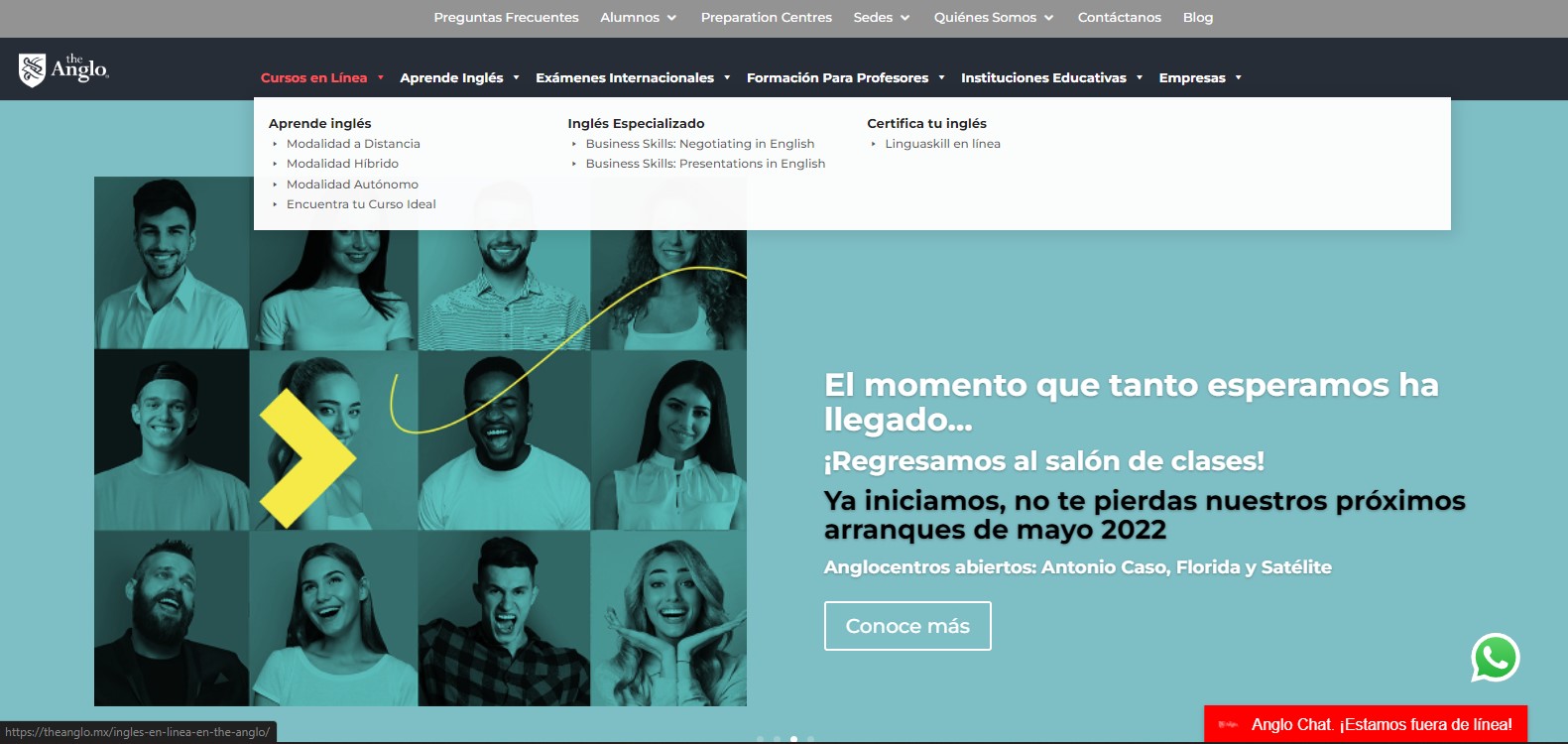This screenshot has height=744, width=1568.
Task: Select Linguaskill en línea
Action: point(942,144)
